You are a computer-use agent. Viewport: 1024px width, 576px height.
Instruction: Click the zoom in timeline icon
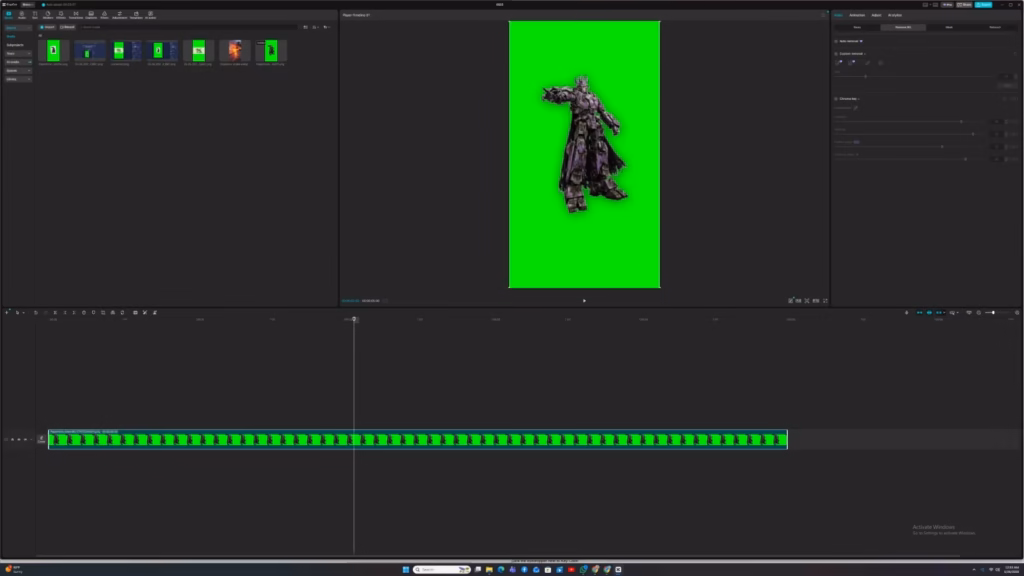1017,313
